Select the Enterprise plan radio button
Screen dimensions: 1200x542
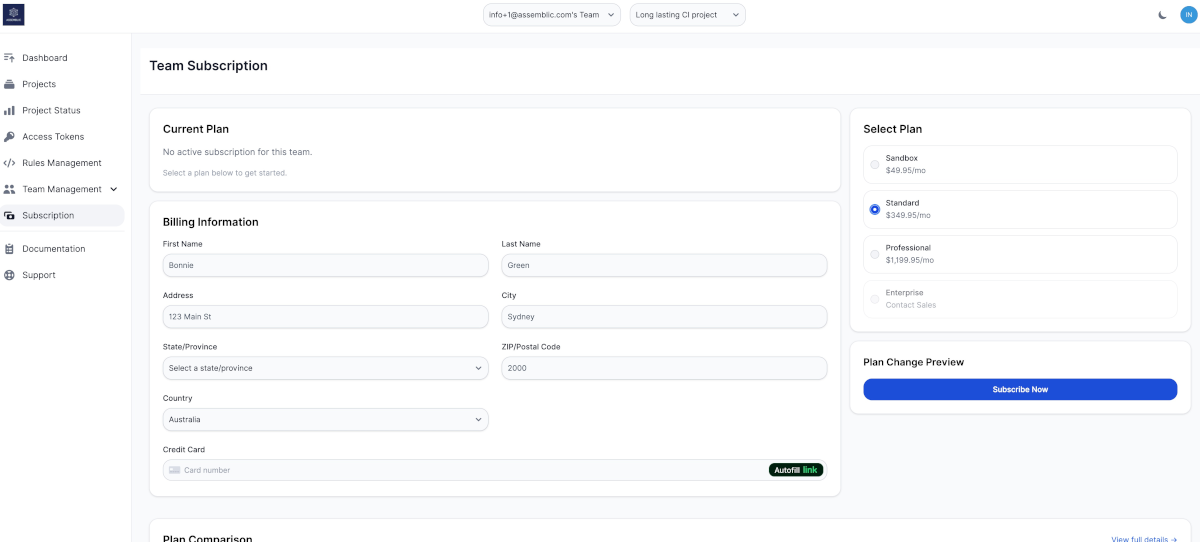click(x=875, y=299)
